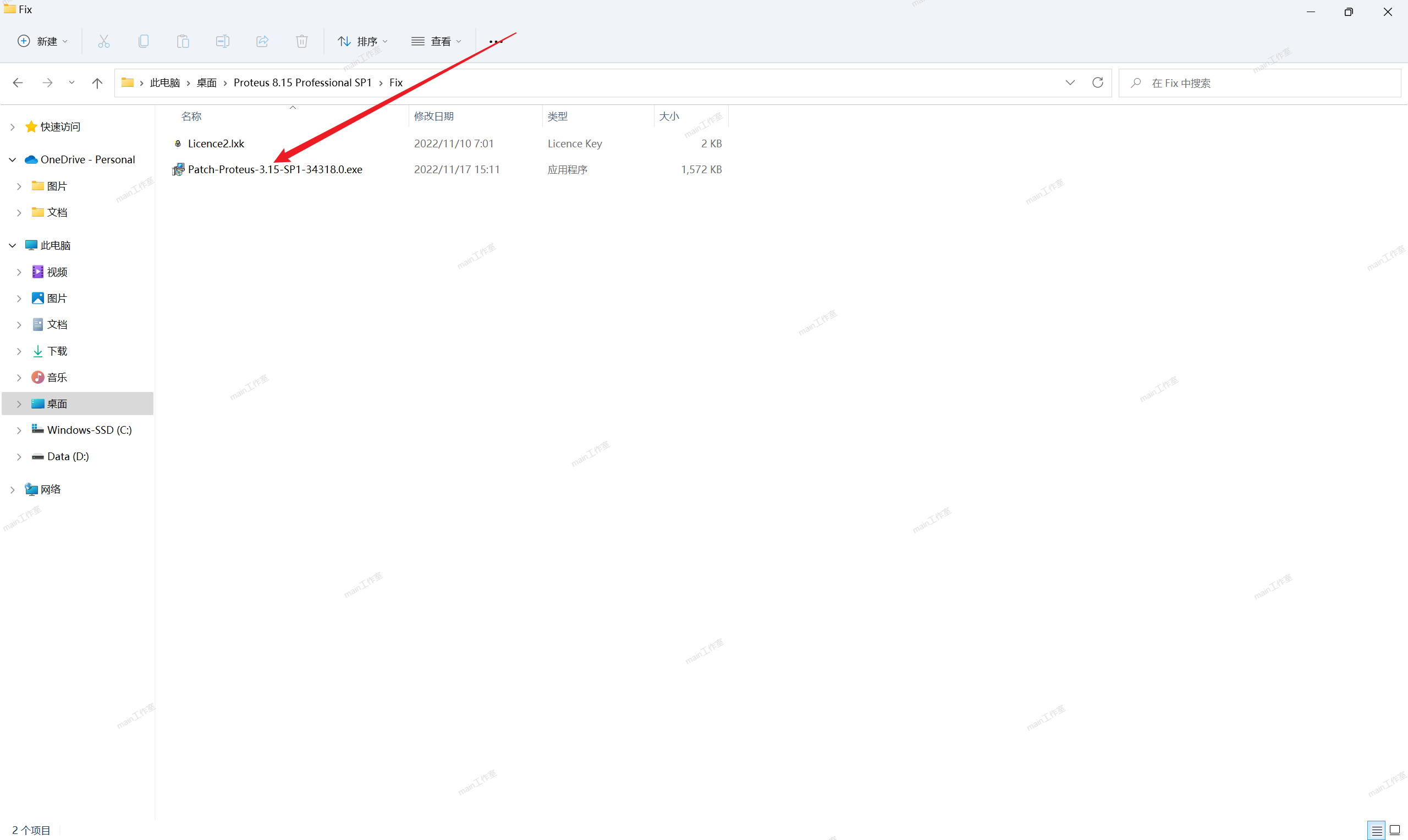Open recent locations chevron beside forward arrow
Image resolution: width=1408 pixels, height=840 pixels.
71,82
